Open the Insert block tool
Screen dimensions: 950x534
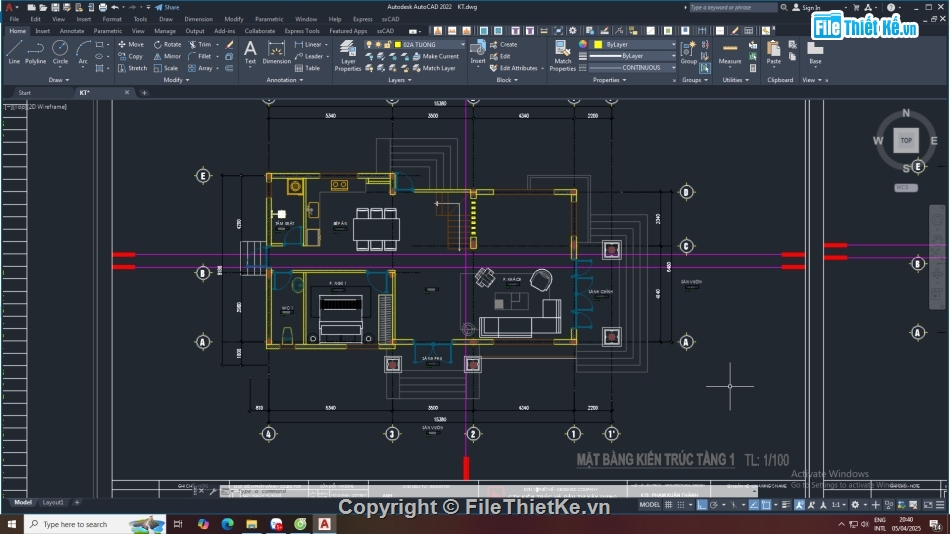[x=478, y=52]
